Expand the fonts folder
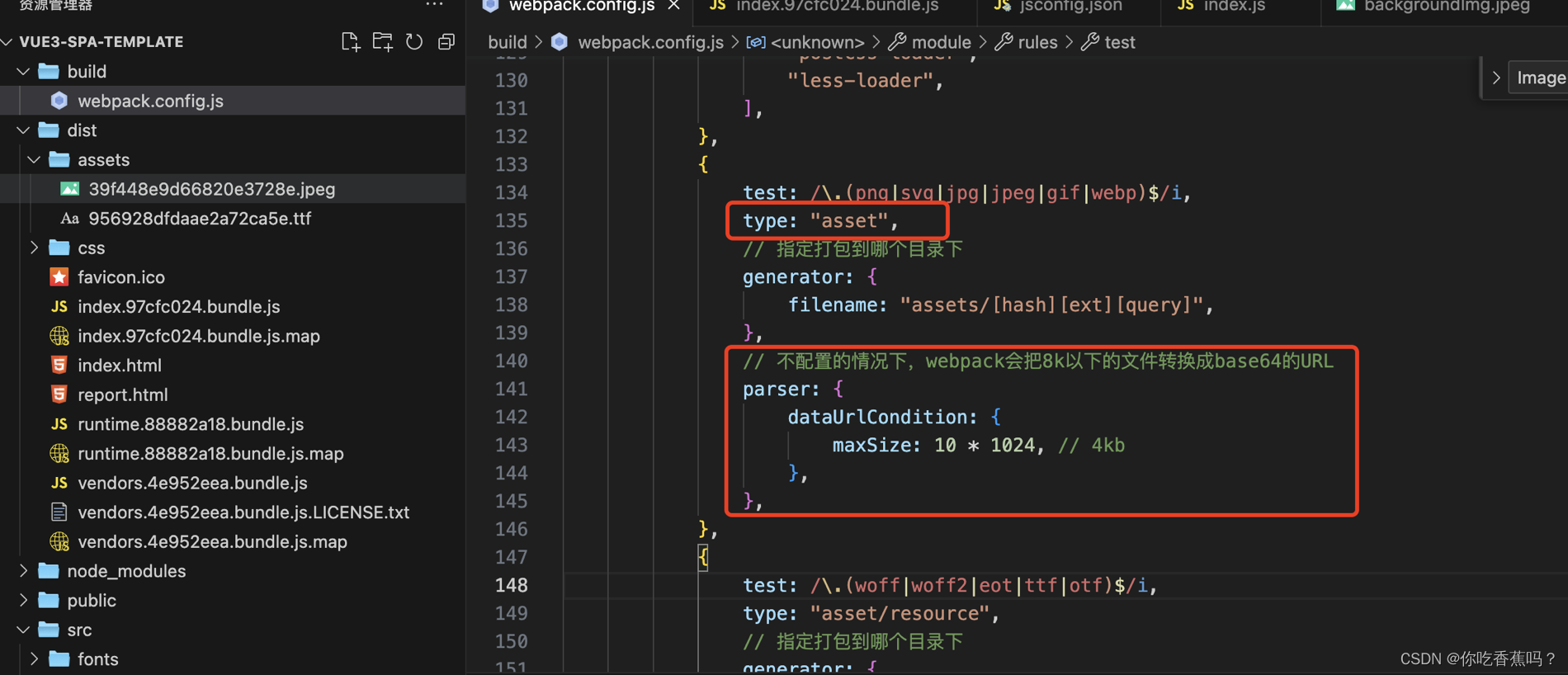 pyautogui.click(x=34, y=659)
